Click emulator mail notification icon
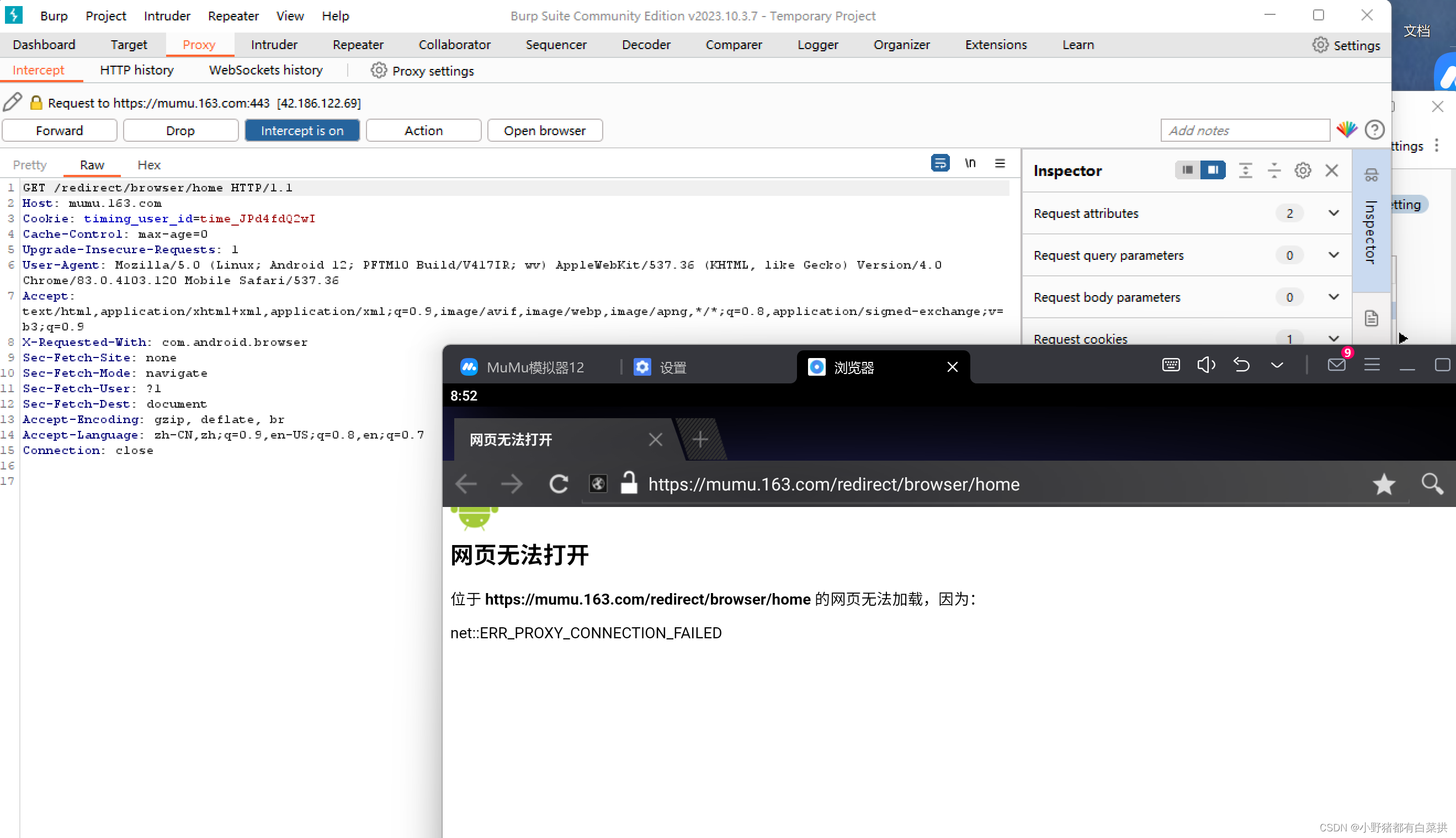The image size is (1456, 838). (1336, 365)
